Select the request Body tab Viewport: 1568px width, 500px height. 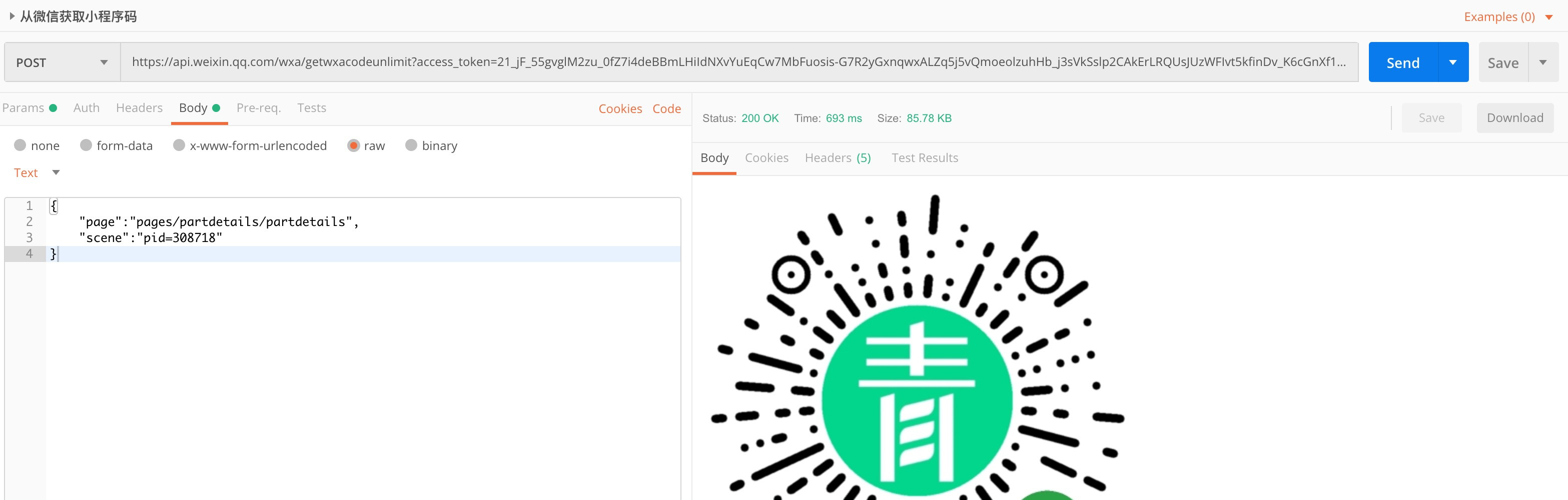[x=199, y=107]
